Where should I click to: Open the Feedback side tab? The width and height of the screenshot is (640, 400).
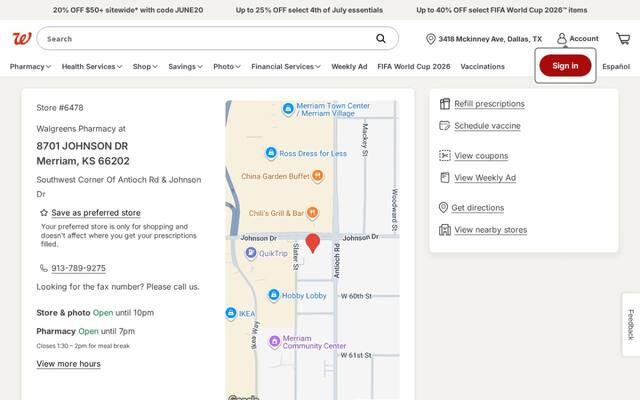(x=631, y=324)
